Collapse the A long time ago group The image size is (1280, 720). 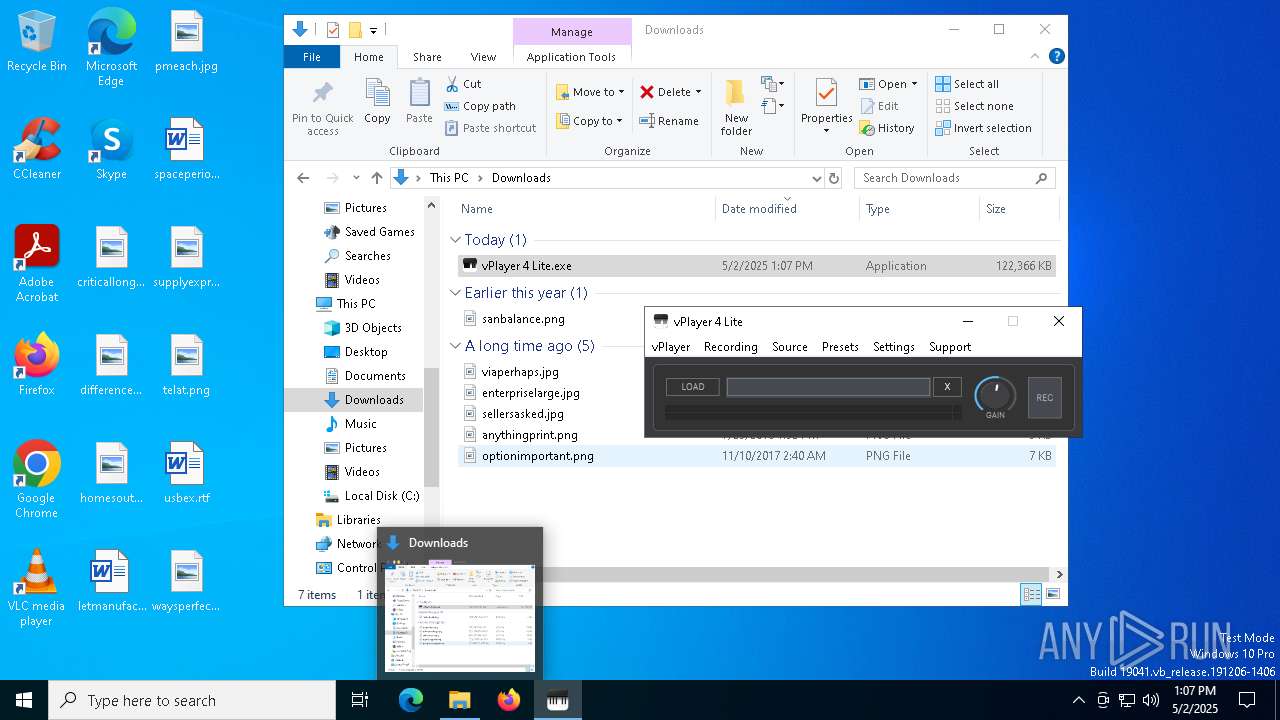coord(455,346)
